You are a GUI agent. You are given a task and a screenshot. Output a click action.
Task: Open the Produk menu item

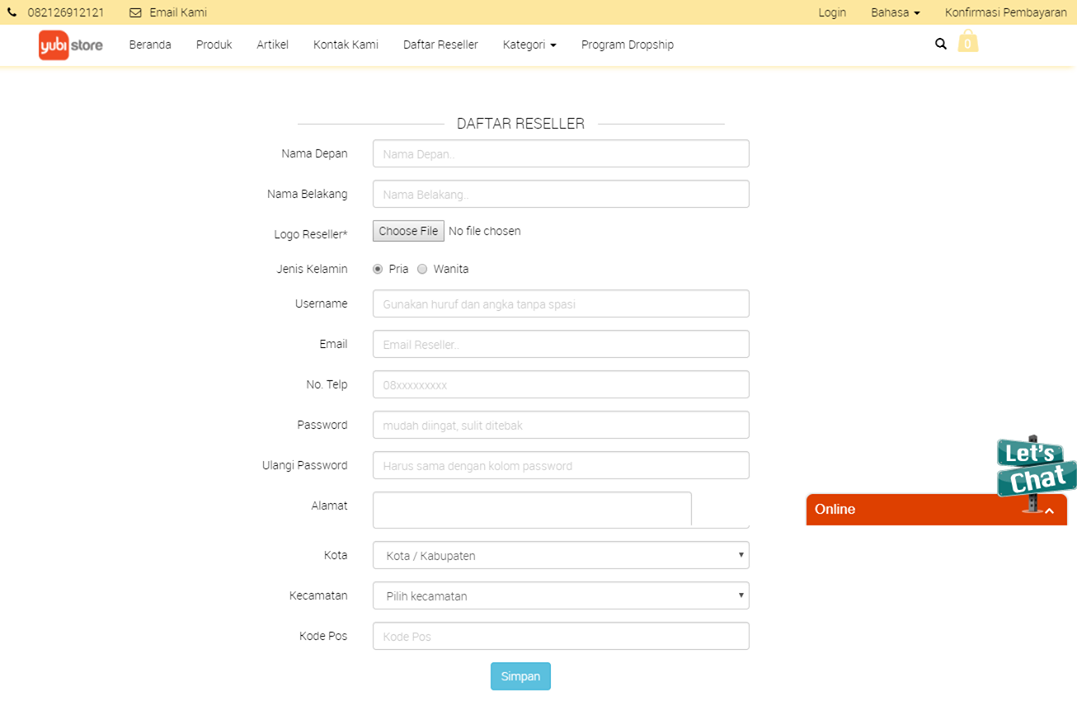(214, 45)
